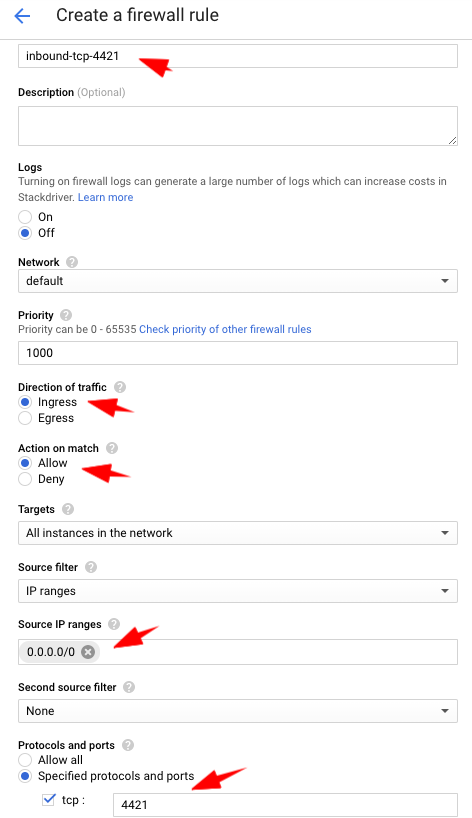Open Targets help question mark
This screenshot has height=818, width=472.
(68, 509)
